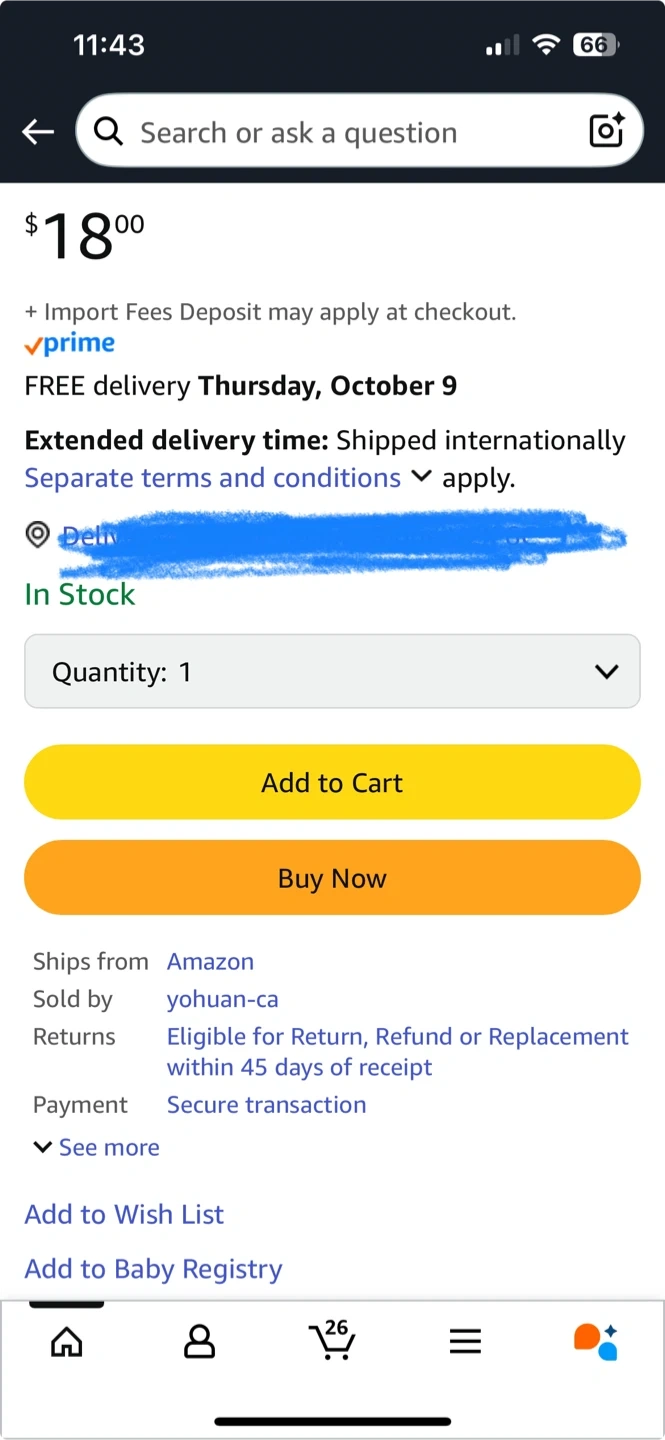Image resolution: width=665 pixels, height=1440 pixels.
Task: Launch the Rufus AI assistant icon
Action: pyautogui.click(x=596, y=1341)
